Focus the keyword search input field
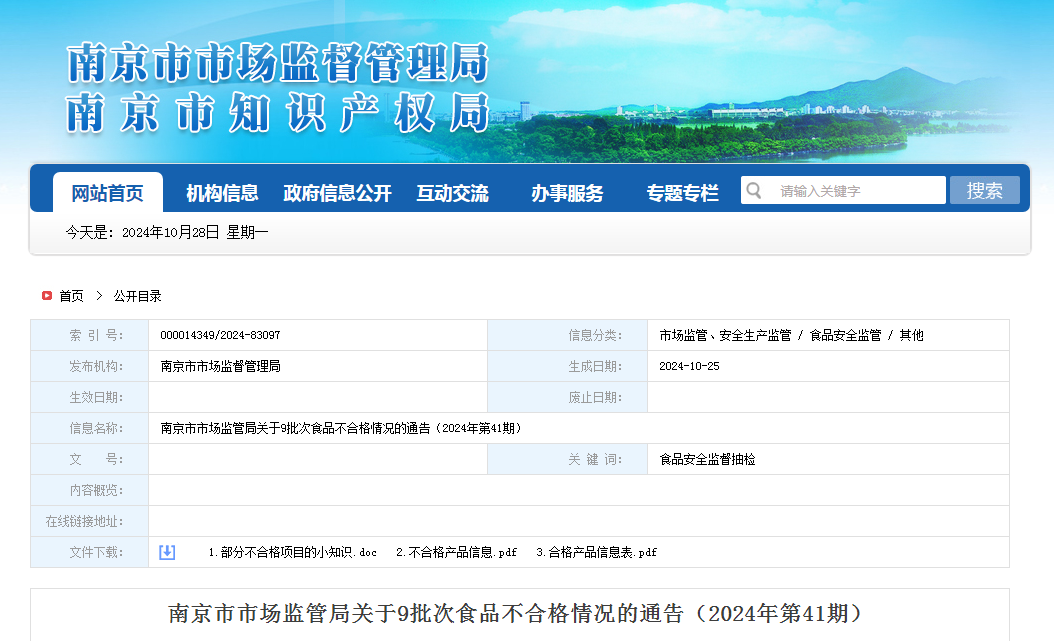Screen dimensions: 1054x641 click(858, 191)
